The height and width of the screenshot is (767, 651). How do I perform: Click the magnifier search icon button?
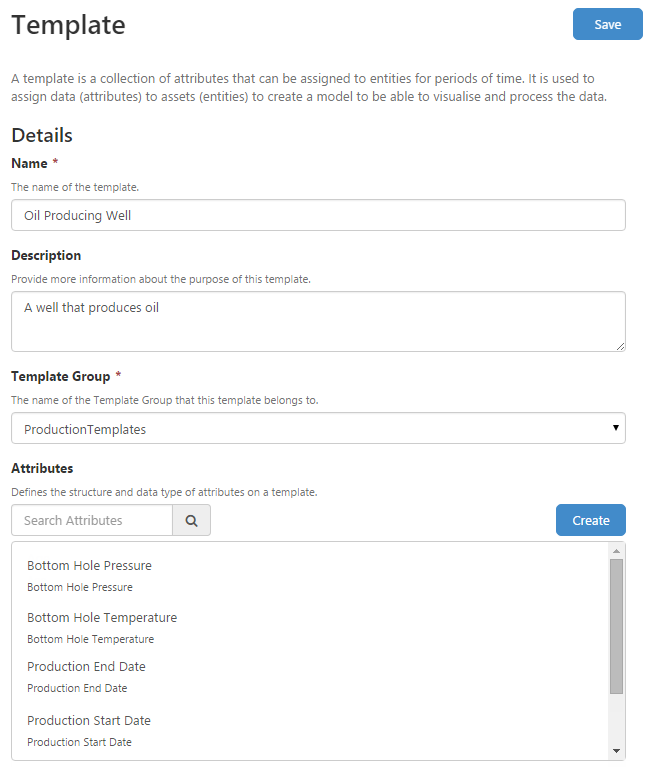point(191,520)
